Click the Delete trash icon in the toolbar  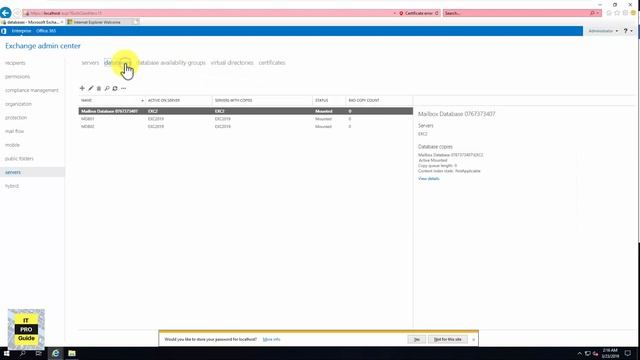[99, 88]
